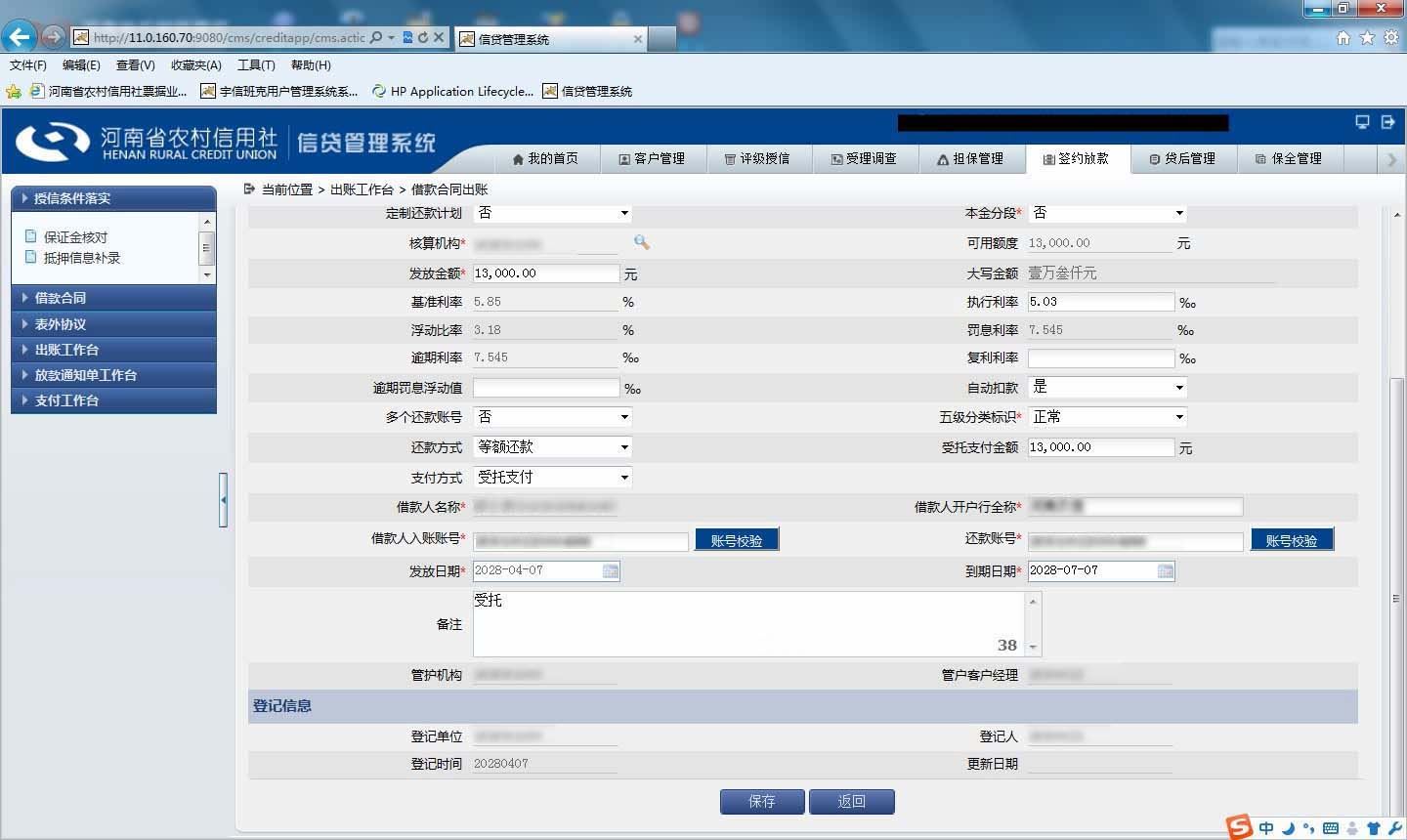Open the 本金分段 dropdown
This screenshot has width=1407, height=840.
coord(1107,213)
